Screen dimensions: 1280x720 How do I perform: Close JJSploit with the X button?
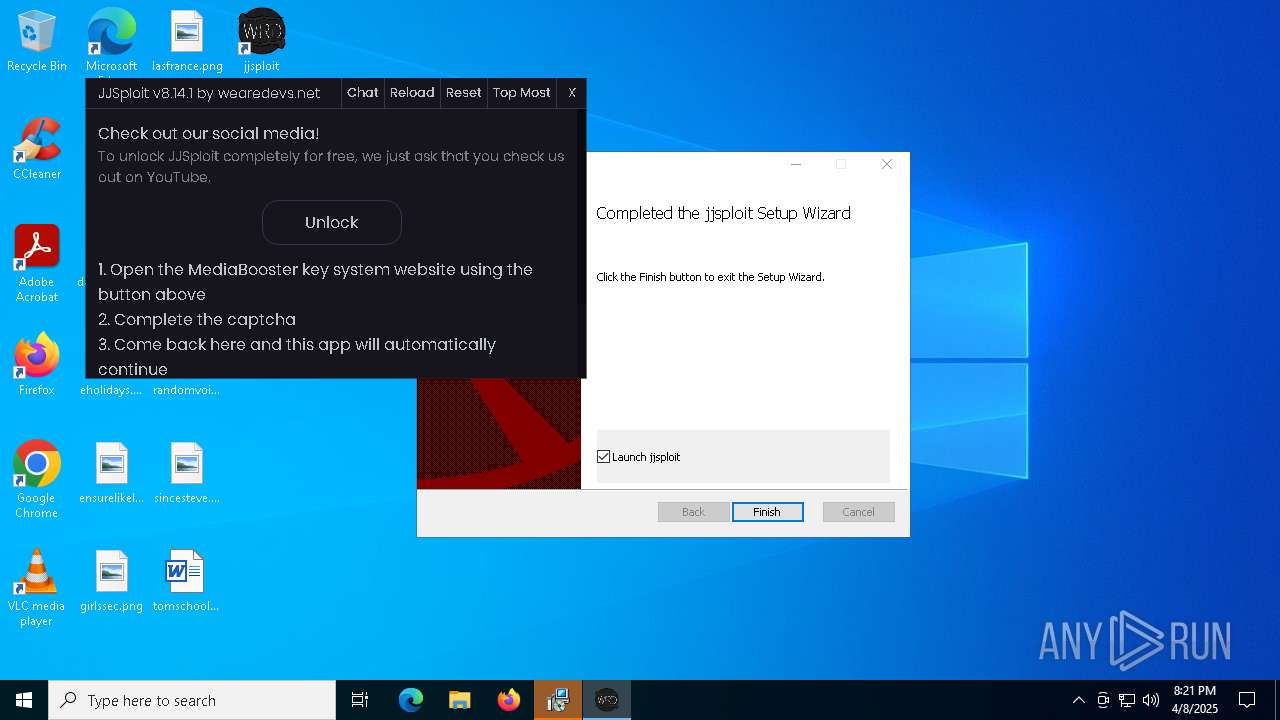point(572,92)
